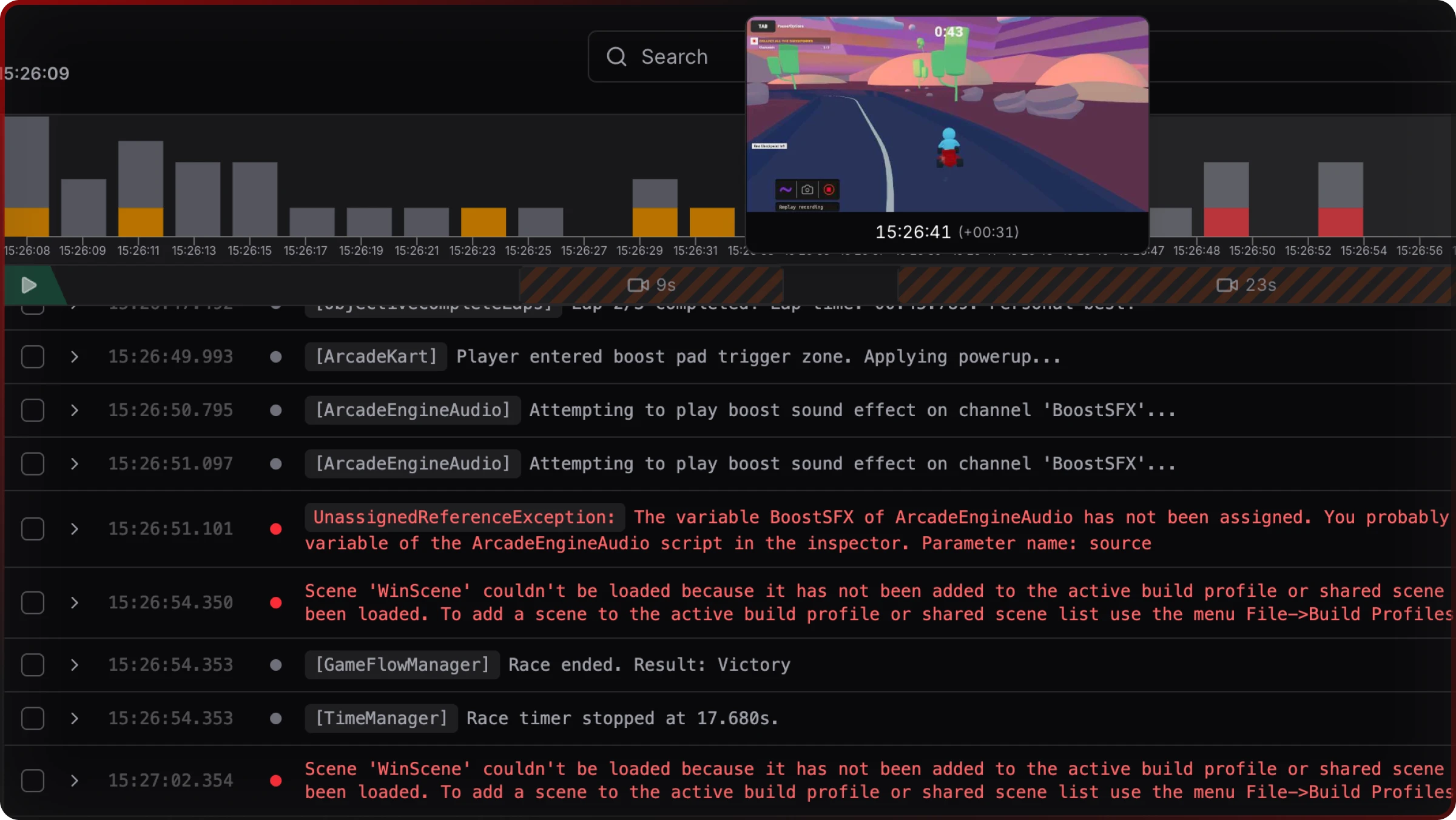
Task: Click gray status dot at 15:26:54.353 GameFlowManager
Action: point(276,665)
